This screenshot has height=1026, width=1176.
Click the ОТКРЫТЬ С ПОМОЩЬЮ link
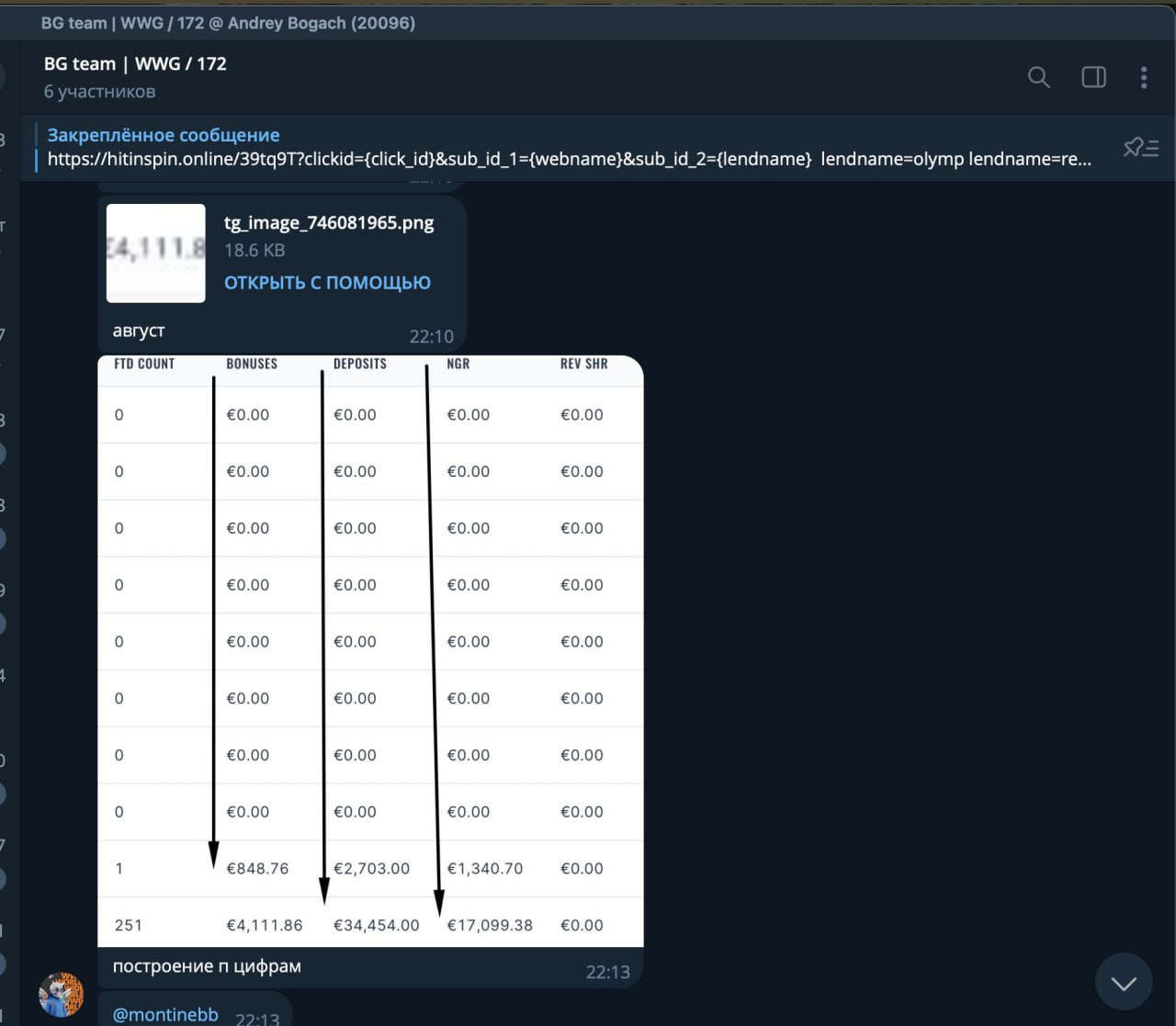(327, 283)
